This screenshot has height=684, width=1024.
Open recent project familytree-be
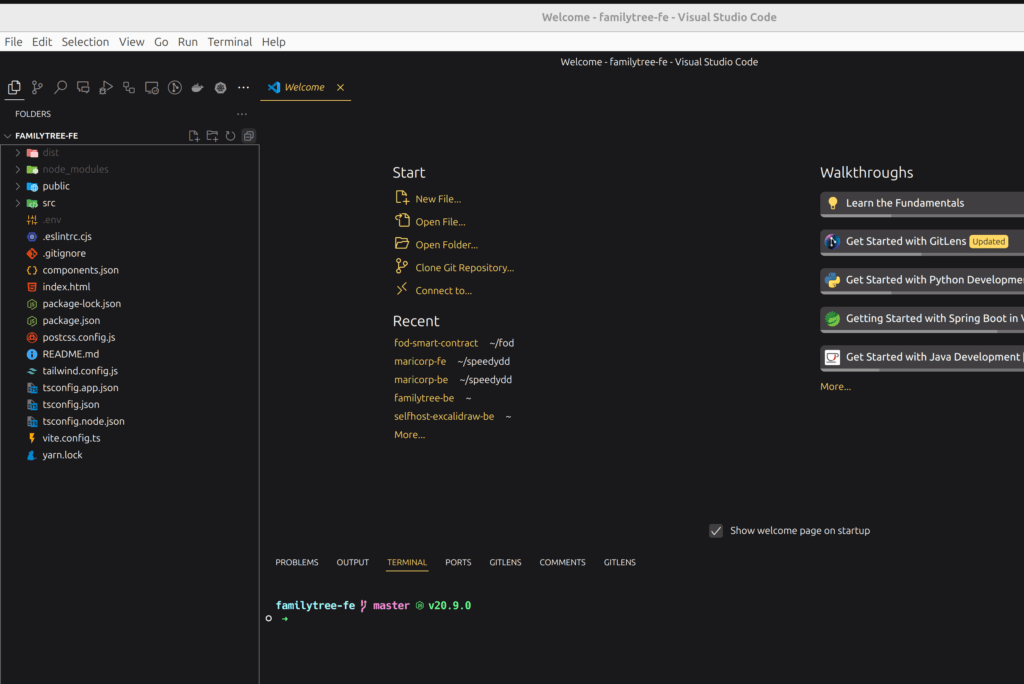coord(424,398)
